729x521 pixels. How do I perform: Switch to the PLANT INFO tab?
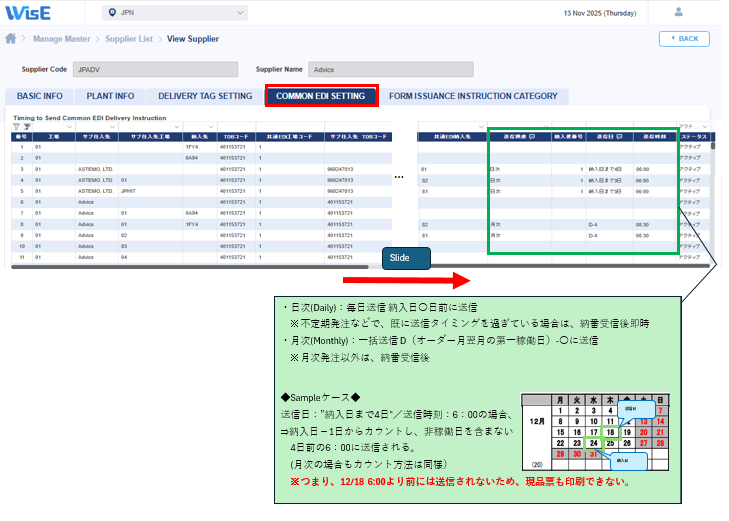tap(110, 96)
